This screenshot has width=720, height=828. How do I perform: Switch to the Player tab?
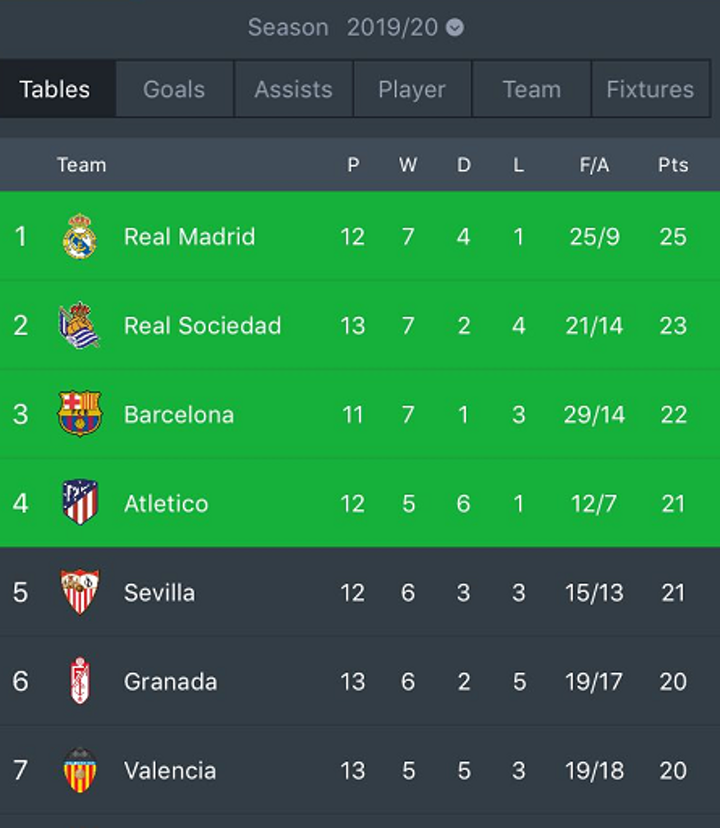click(x=412, y=89)
